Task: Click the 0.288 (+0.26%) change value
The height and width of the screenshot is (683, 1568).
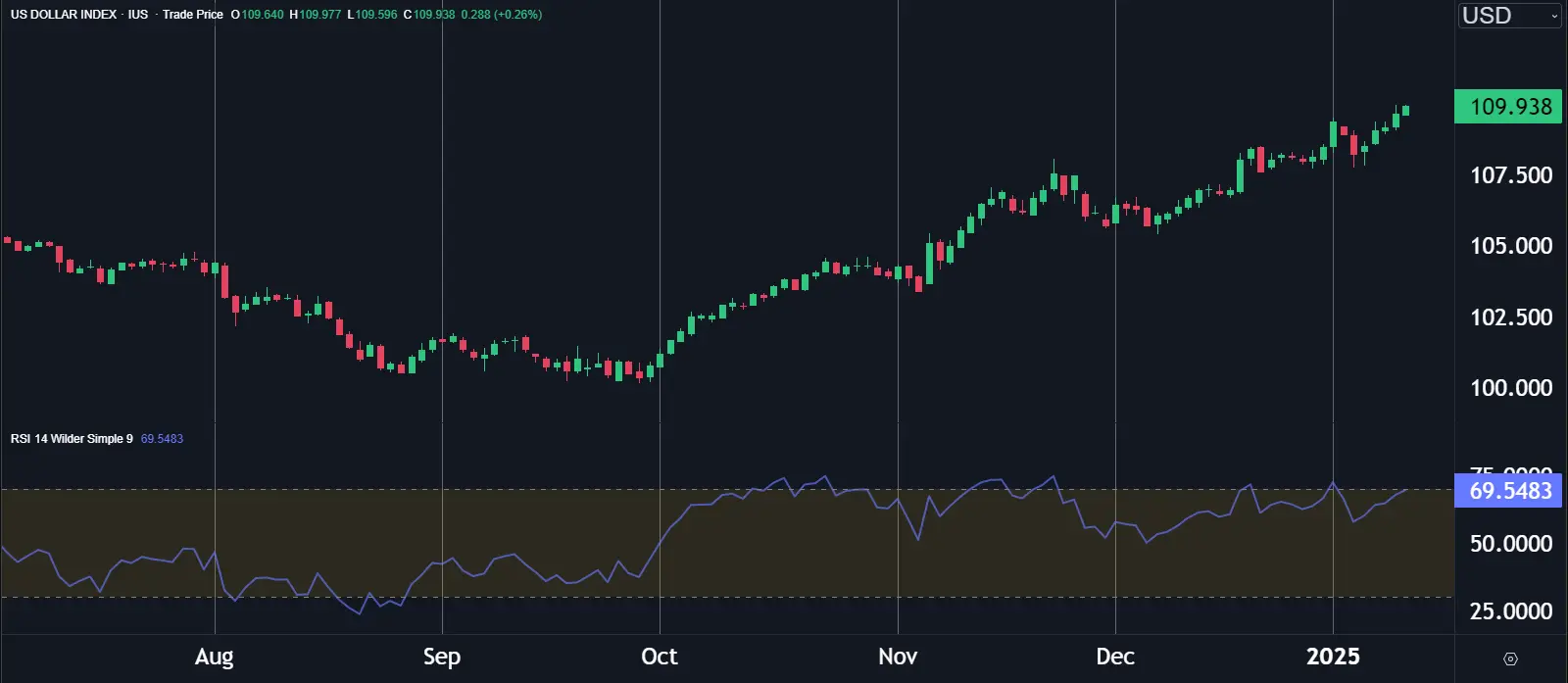Action: click(x=502, y=15)
